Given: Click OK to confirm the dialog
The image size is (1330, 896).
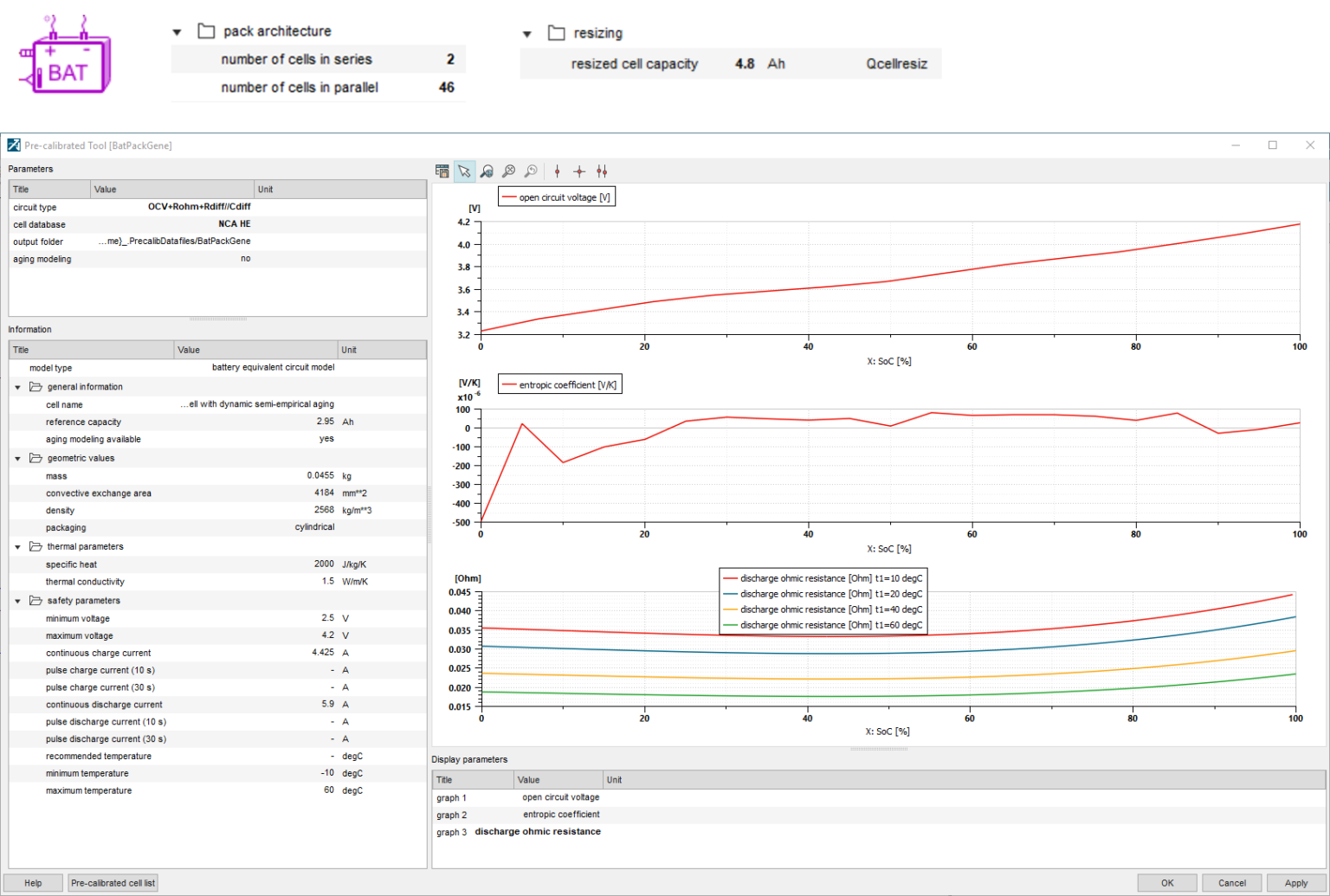Looking at the screenshot, I should point(1166,882).
